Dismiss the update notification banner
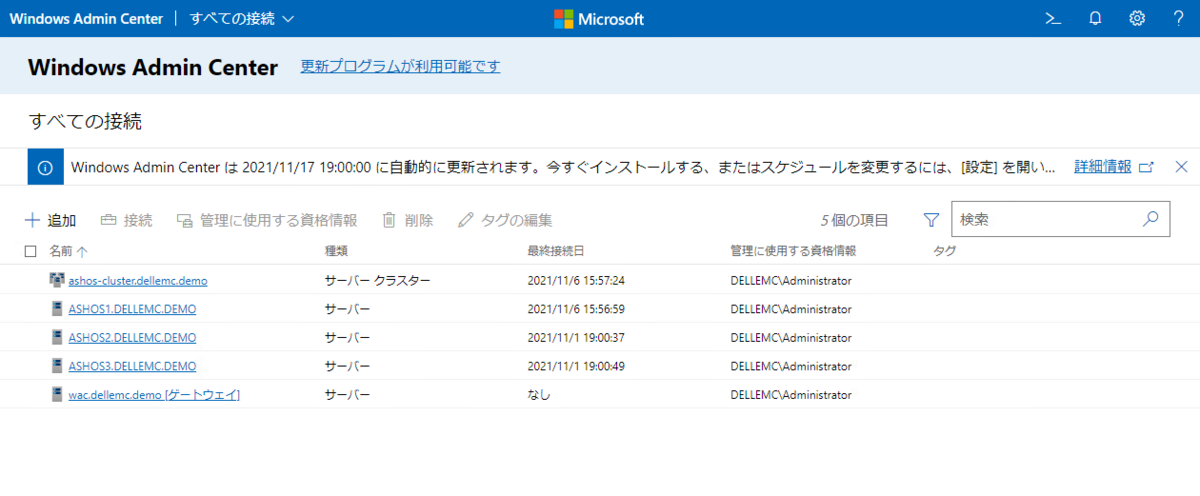Viewport: 1200px width, 496px height. click(x=1181, y=167)
